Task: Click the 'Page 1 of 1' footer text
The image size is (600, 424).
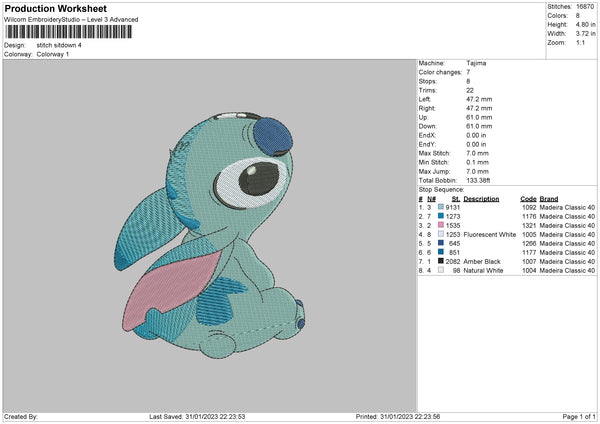Action: coord(579,416)
